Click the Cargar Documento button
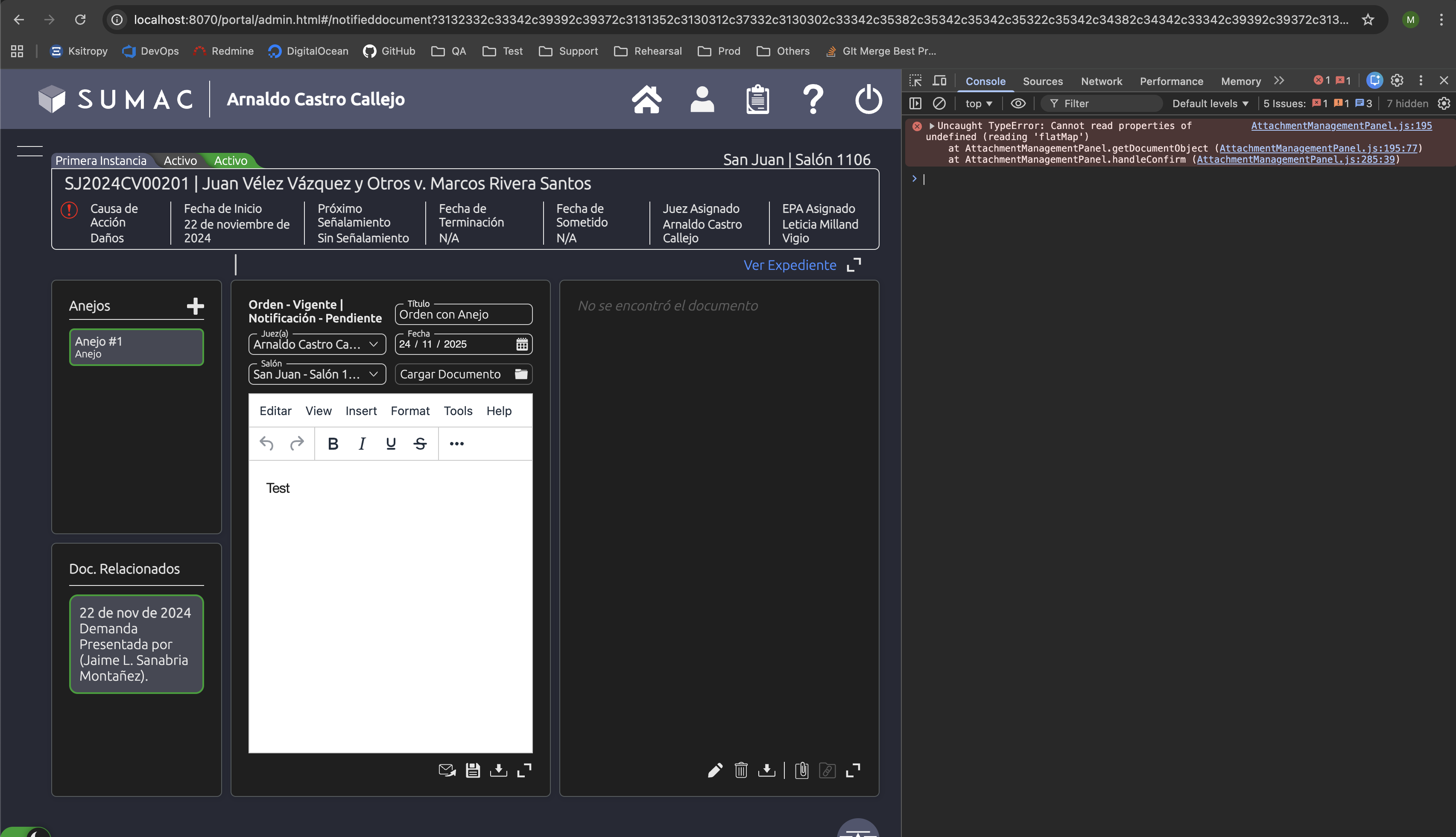This screenshot has height=837, width=1456. [463, 374]
